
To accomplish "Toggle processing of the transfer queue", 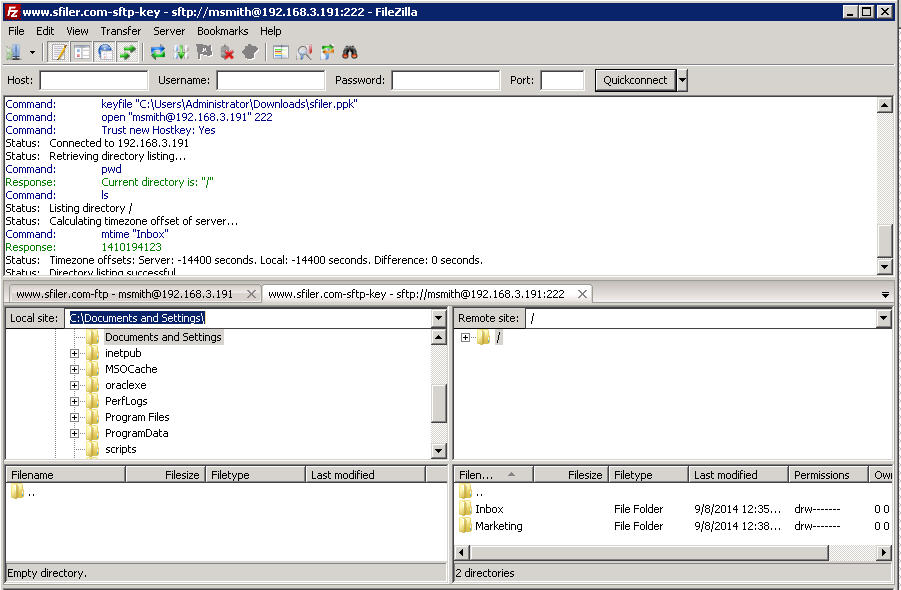I will pos(181,53).
